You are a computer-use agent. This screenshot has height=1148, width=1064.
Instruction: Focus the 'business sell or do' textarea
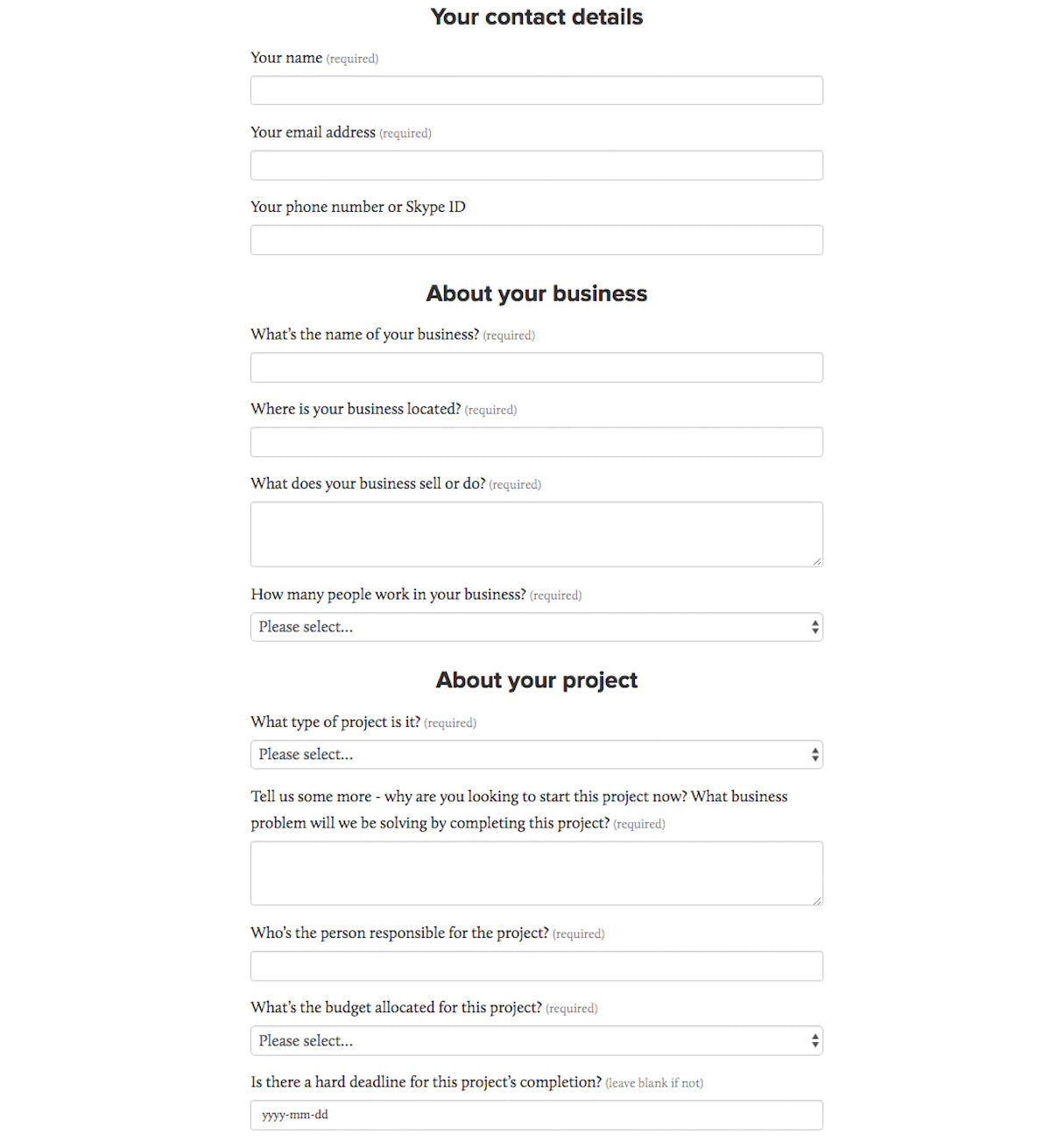pyautogui.click(x=536, y=533)
